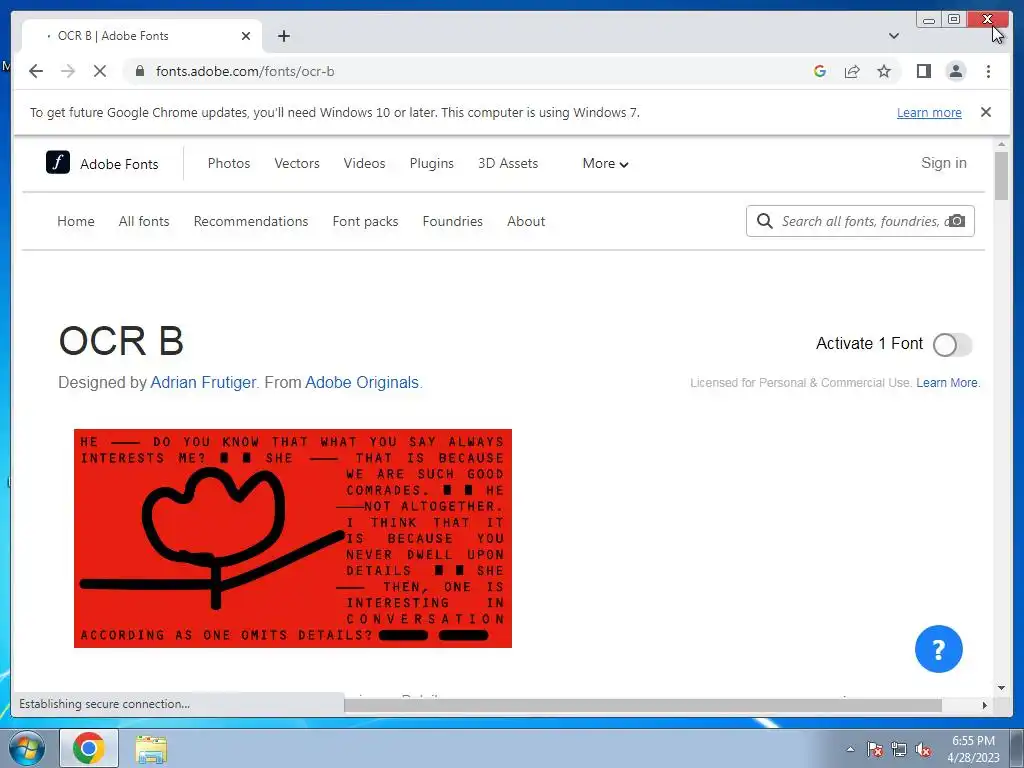Screen dimensions: 1024x768
Task: Click the Show desktop button
Action: (1017, 748)
